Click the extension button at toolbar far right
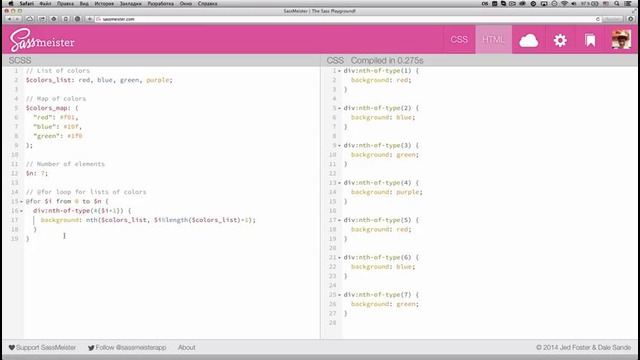The width and height of the screenshot is (640, 360). click(x=631, y=19)
